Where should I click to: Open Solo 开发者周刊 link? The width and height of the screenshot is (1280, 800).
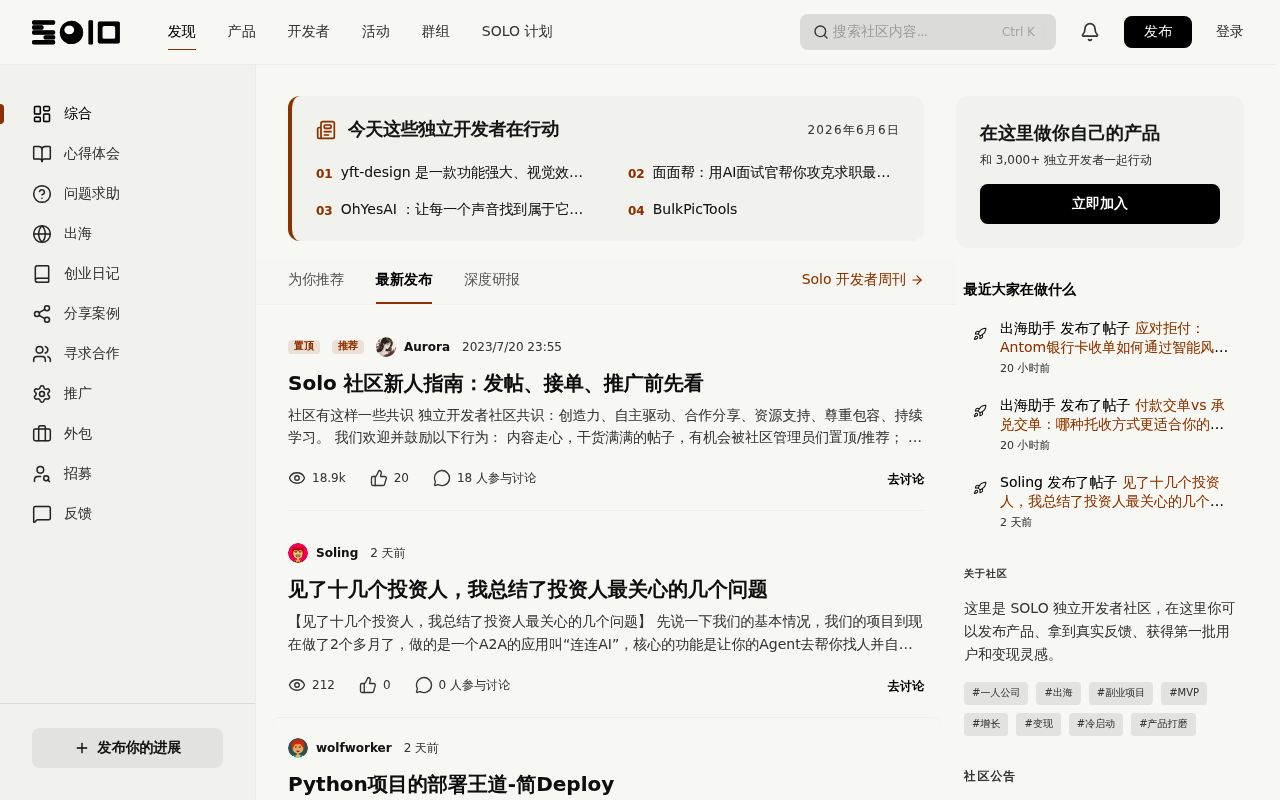pyautogui.click(x=862, y=280)
